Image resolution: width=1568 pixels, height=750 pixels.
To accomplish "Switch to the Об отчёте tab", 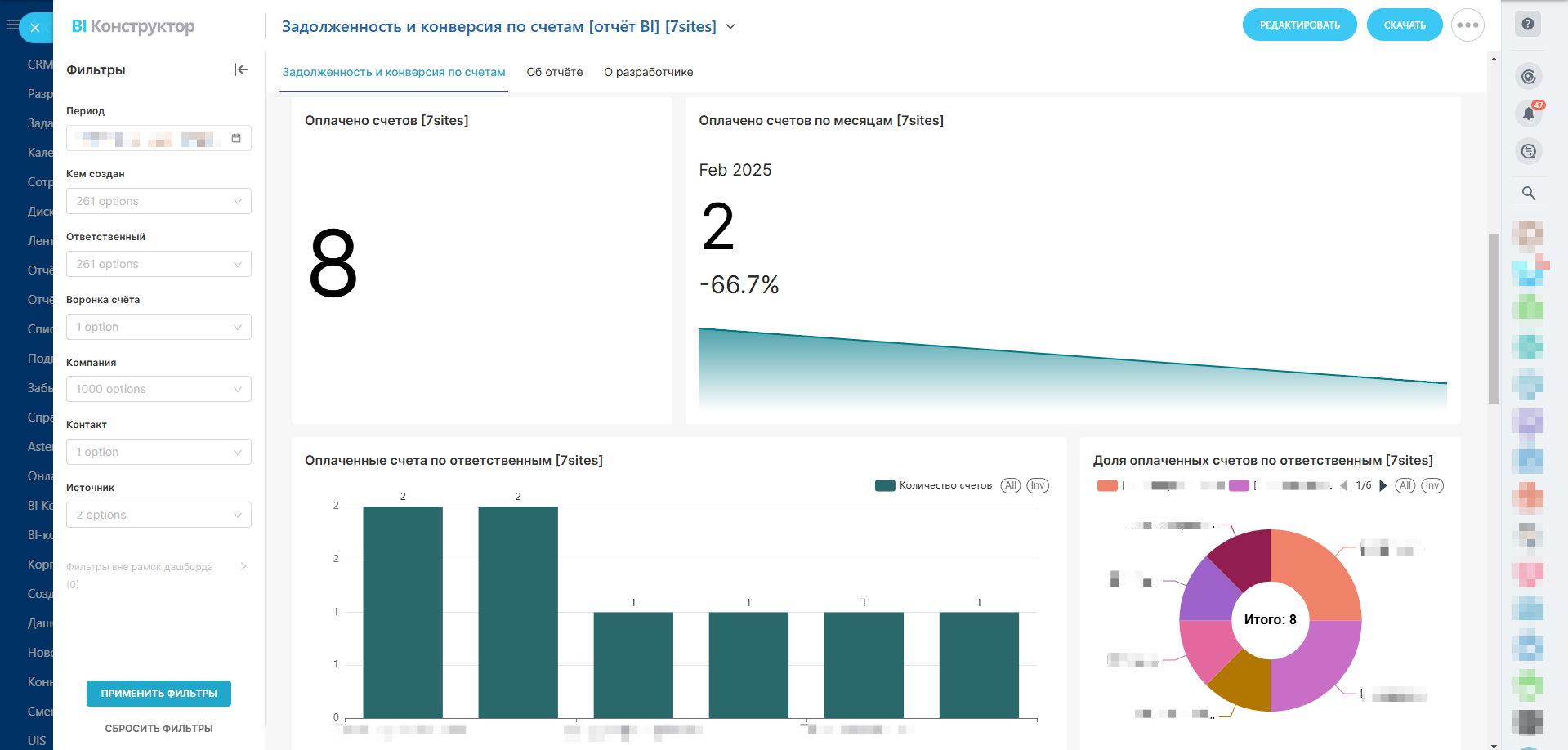I will click(555, 72).
